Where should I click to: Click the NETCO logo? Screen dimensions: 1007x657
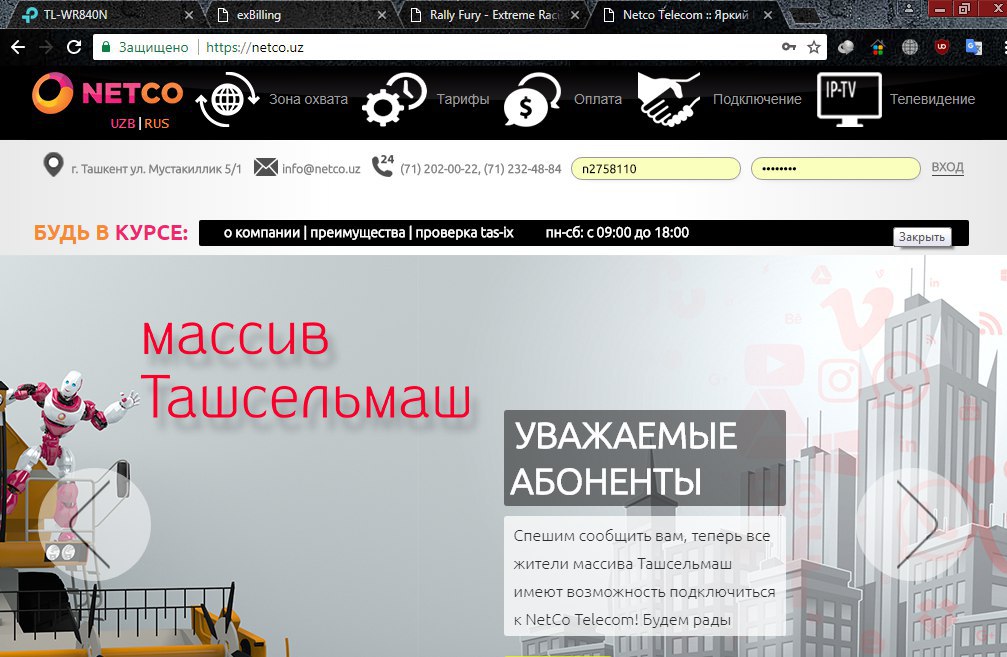[x=107, y=93]
